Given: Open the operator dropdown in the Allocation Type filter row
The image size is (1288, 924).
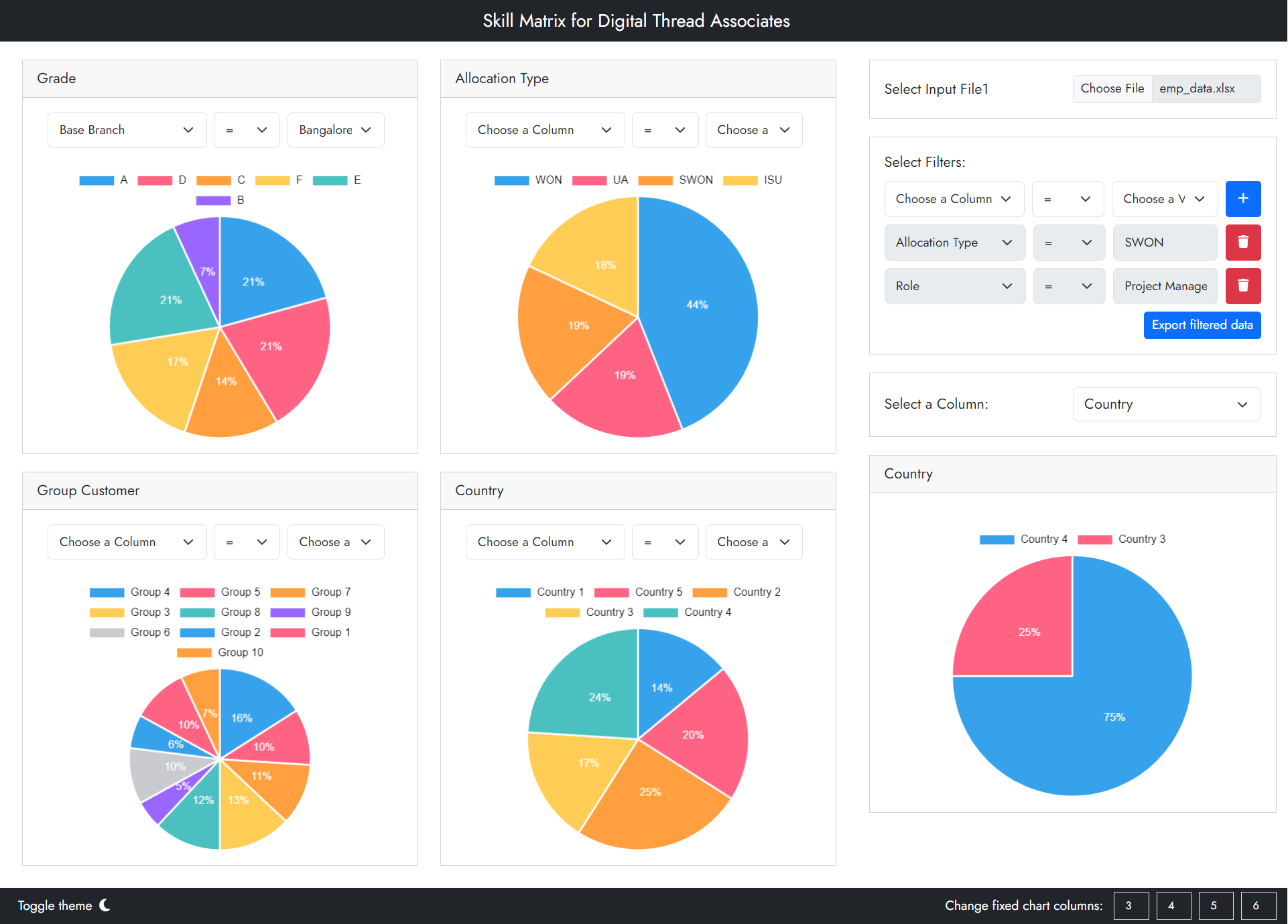Looking at the screenshot, I should tap(1069, 243).
